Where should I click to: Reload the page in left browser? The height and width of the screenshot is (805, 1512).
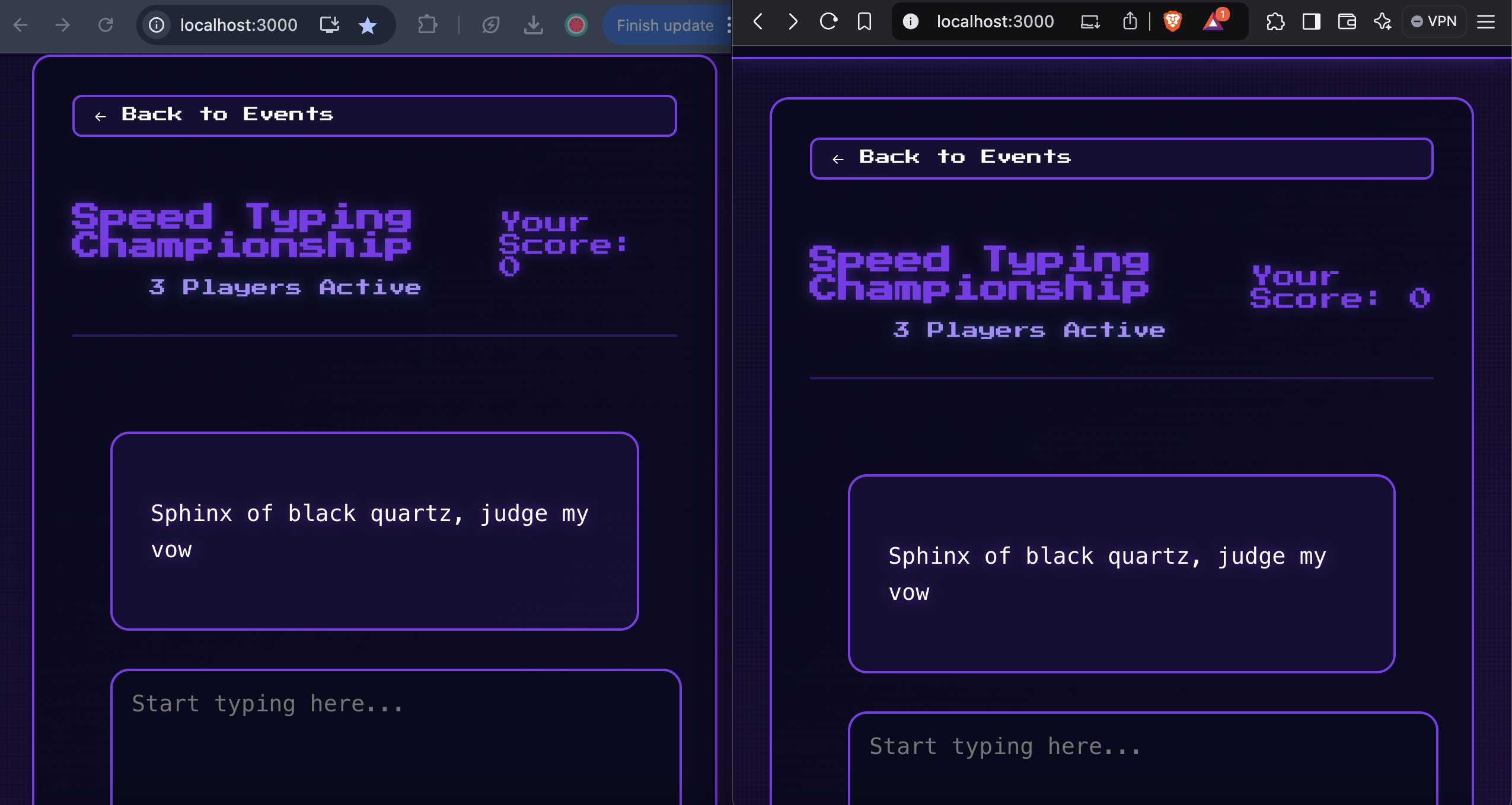click(x=106, y=25)
